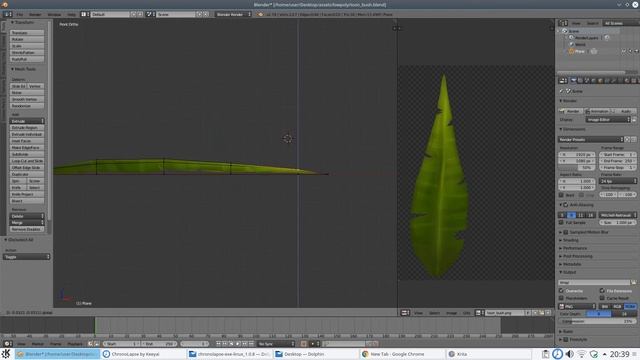Select the Plane object in the outliner

(579, 51)
